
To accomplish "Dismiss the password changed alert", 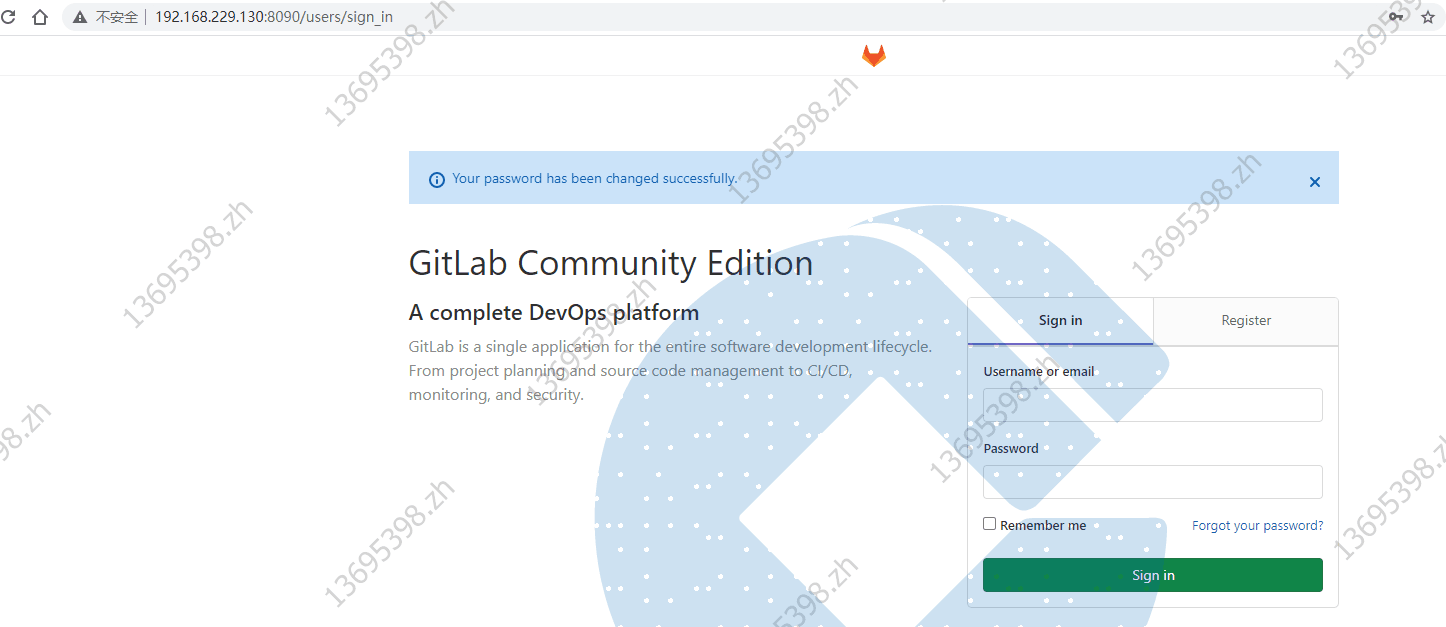I will (x=1315, y=182).
